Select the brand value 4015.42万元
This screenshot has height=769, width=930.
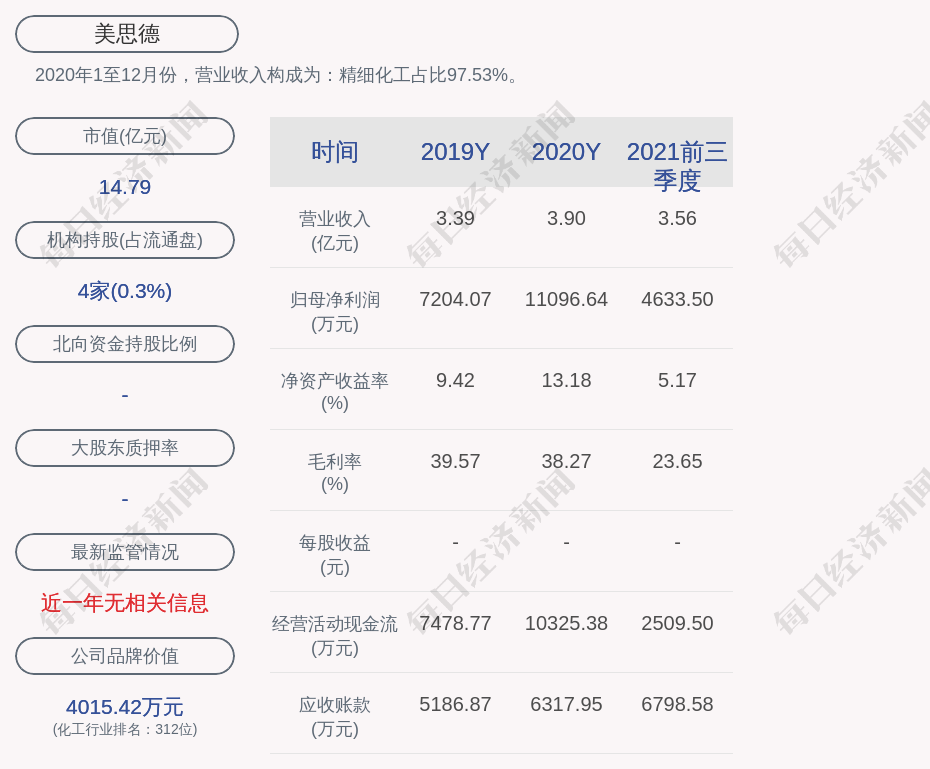pos(125,707)
